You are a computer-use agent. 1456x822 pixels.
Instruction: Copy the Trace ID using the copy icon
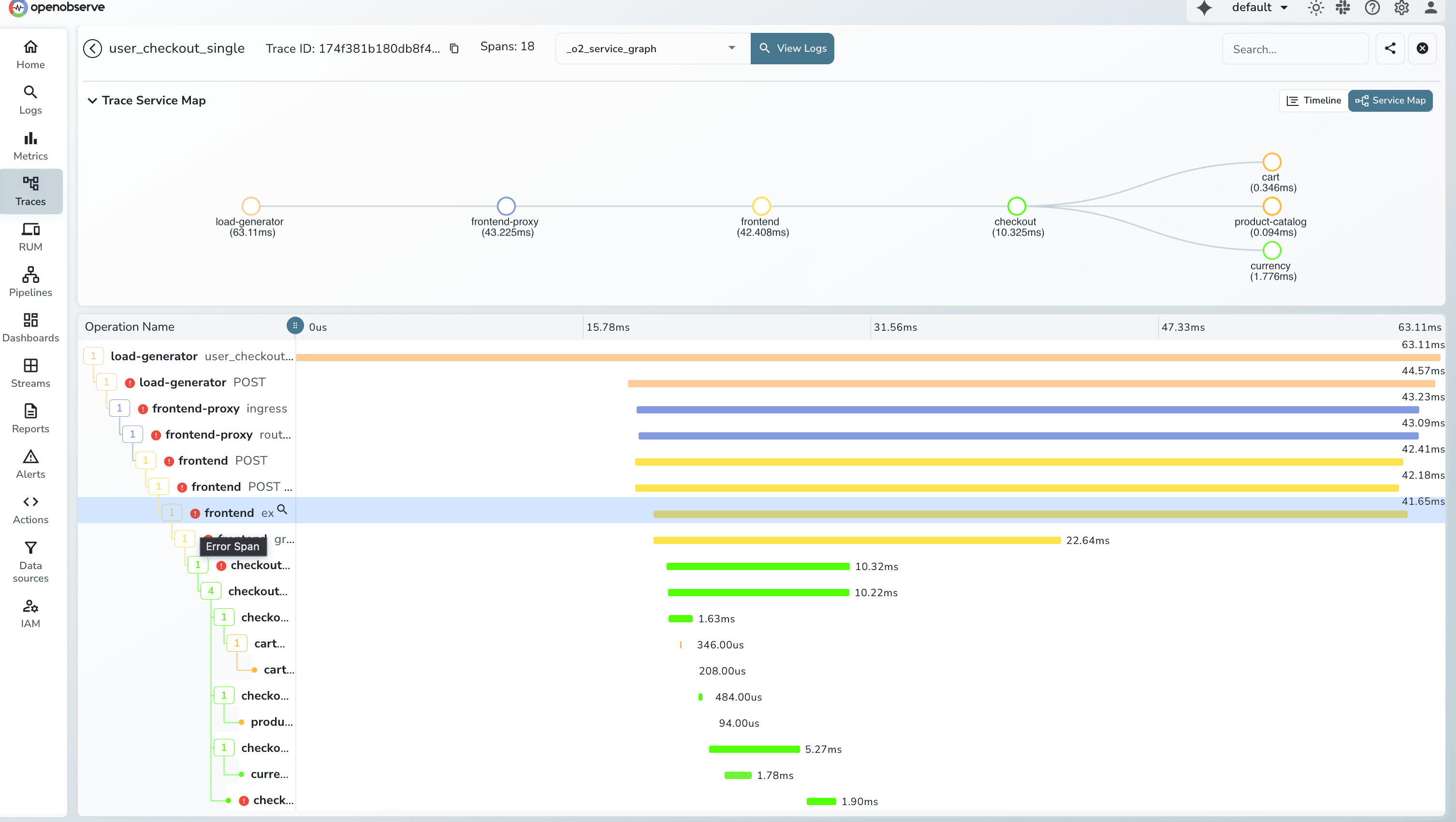454,48
